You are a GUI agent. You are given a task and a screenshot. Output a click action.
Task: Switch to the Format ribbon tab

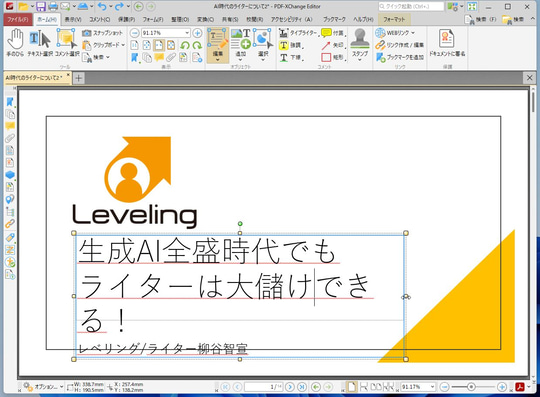(x=394, y=19)
